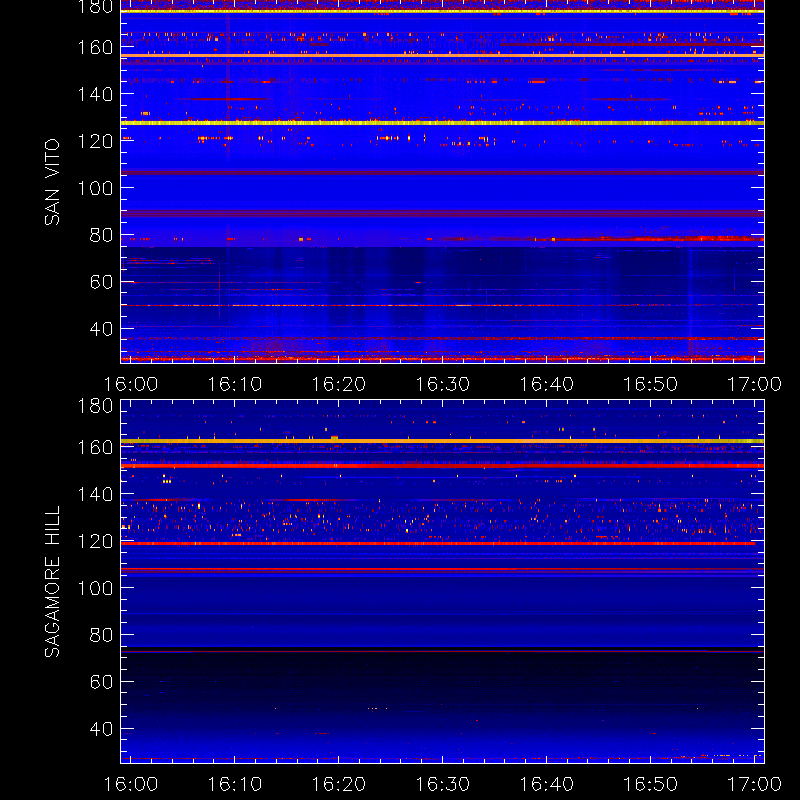Click 16:20 time label below Sagamore Hill plot

pos(339,784)
